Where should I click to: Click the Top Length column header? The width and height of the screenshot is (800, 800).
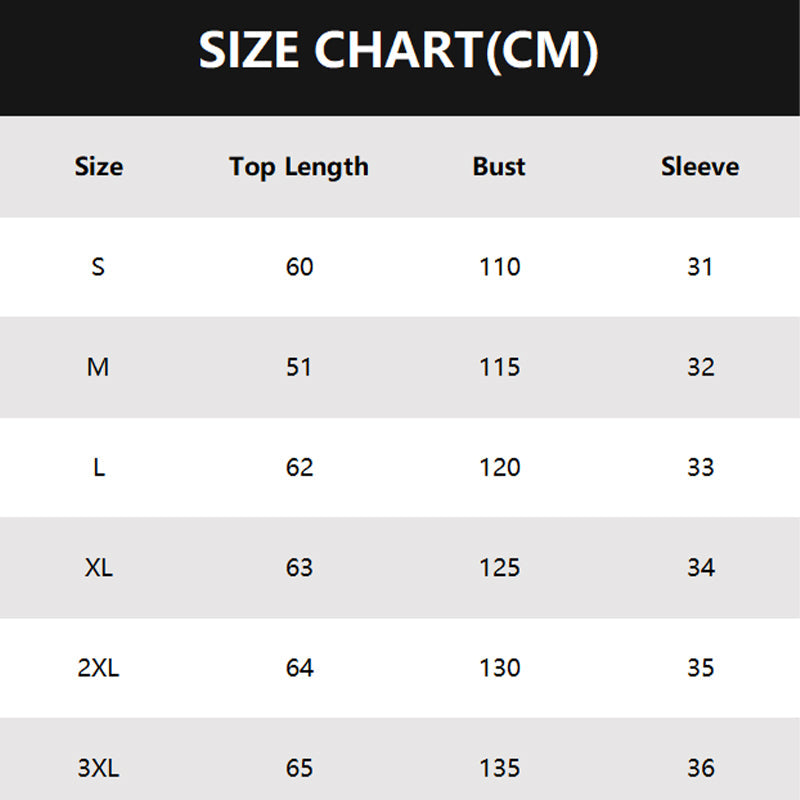299,167
